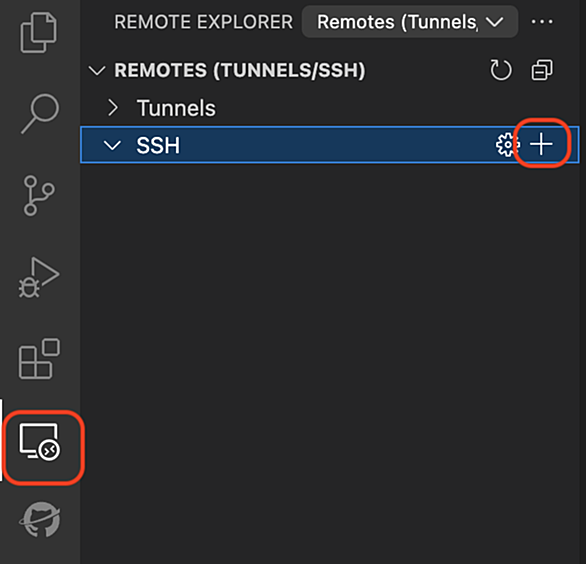
Task: Open the Run and Debug view
Action: (39, 277)
